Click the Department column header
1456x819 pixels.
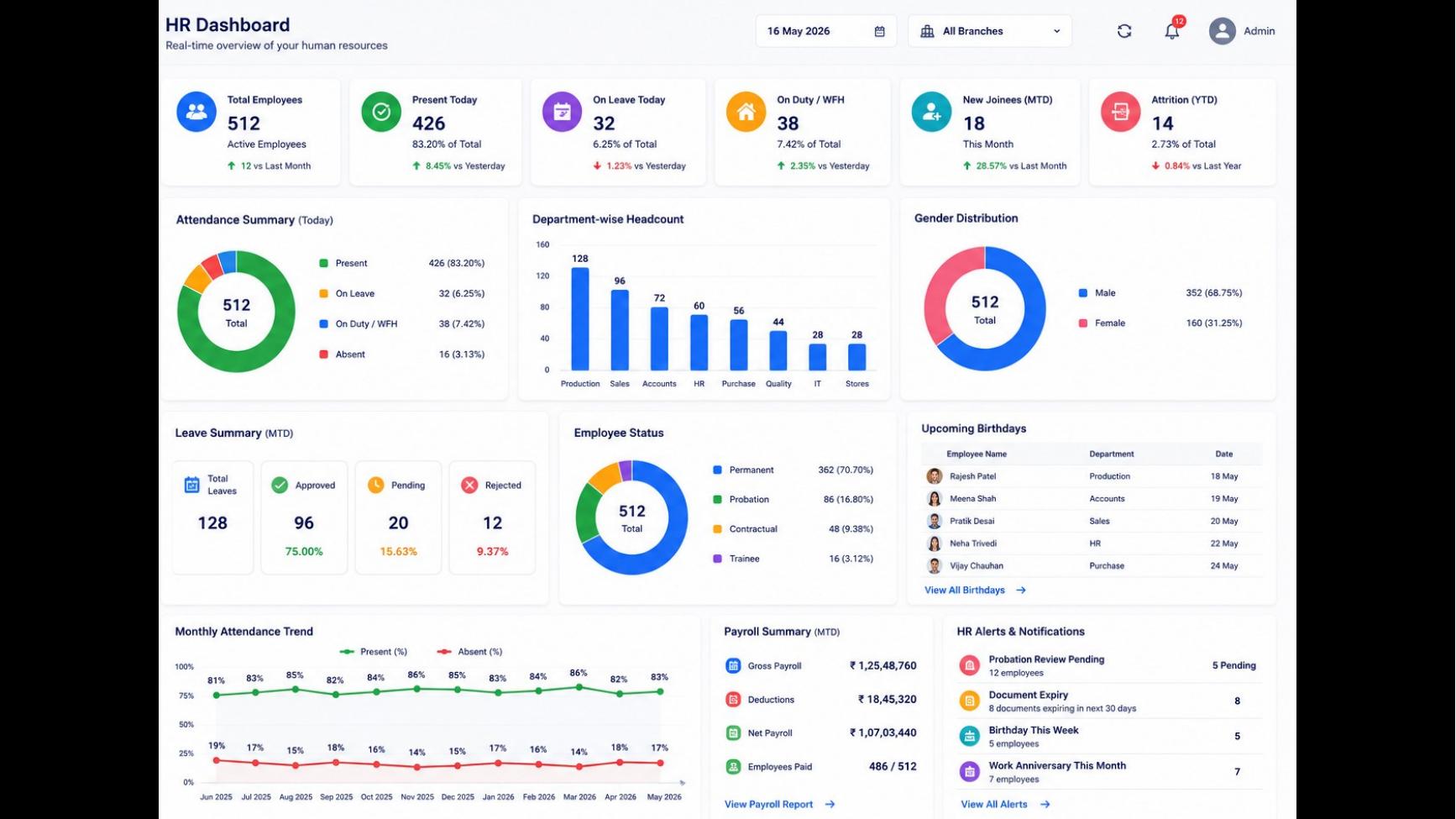[1112, 454]
